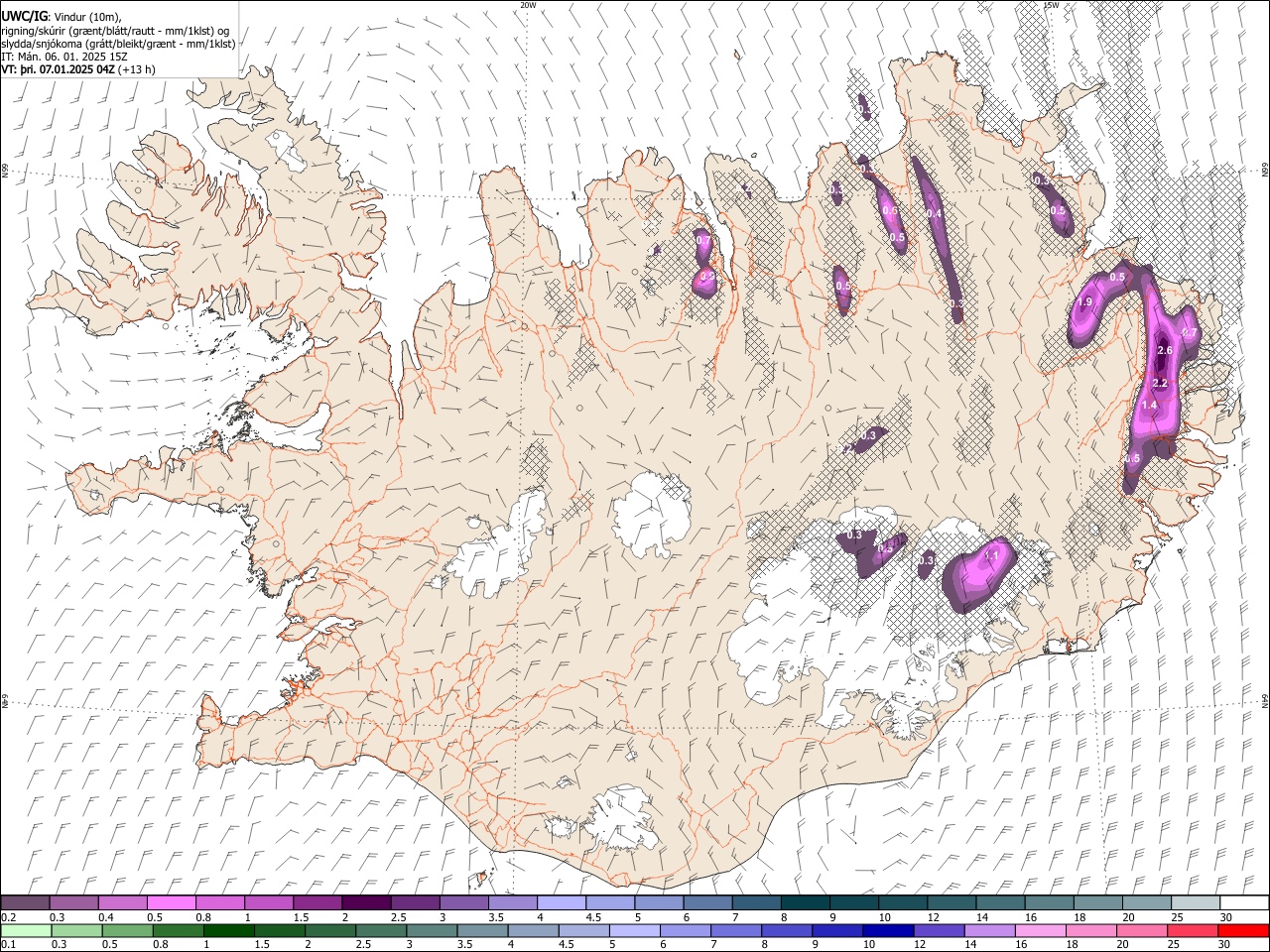The image size is (1270, 952).
Task: Select the 'IT: Mán. 06. 01. 2025 15Z' line
Action: 63,57
